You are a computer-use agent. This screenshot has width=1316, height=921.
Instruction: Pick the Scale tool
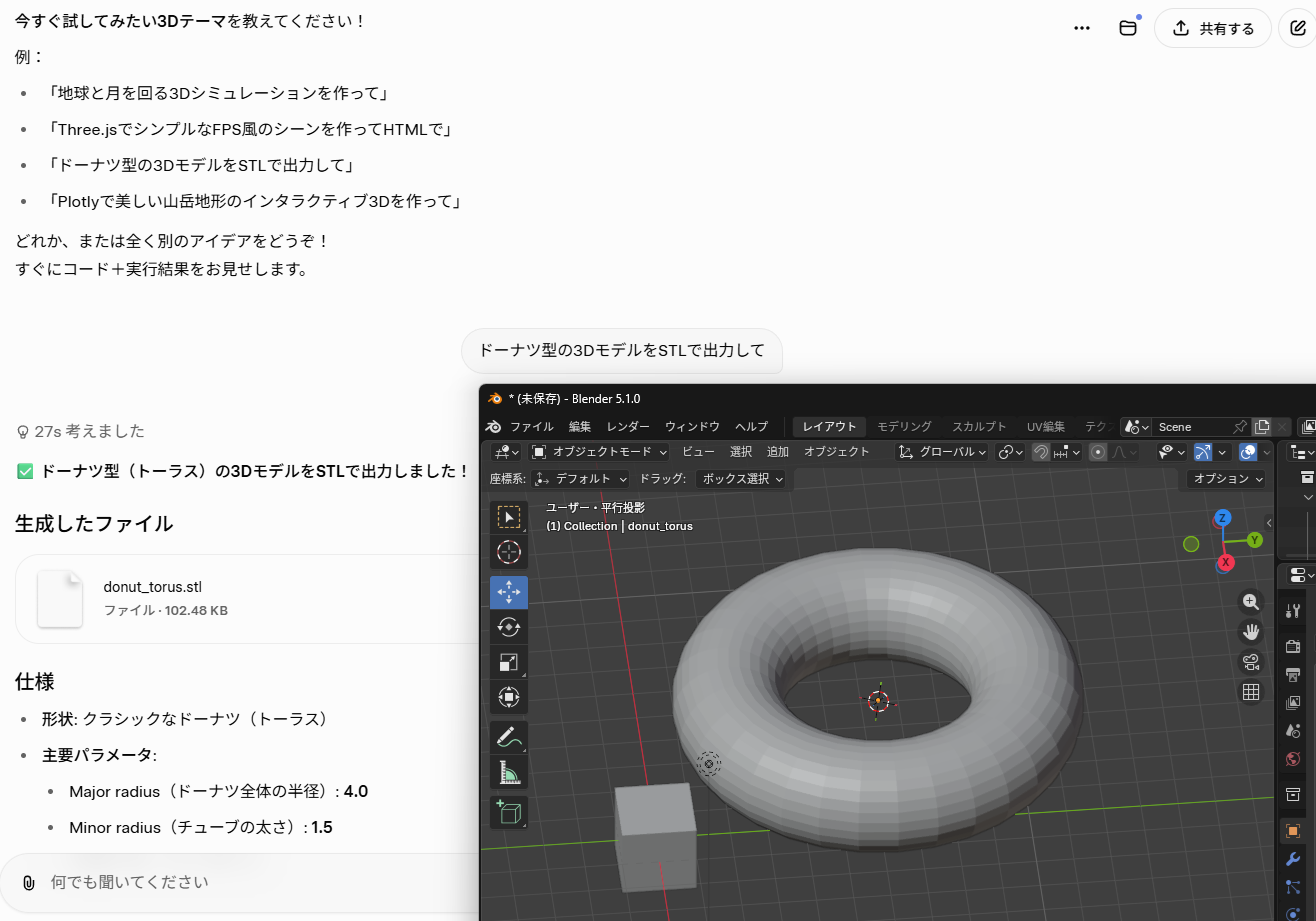pyautogui.click(x=509, y=662)
